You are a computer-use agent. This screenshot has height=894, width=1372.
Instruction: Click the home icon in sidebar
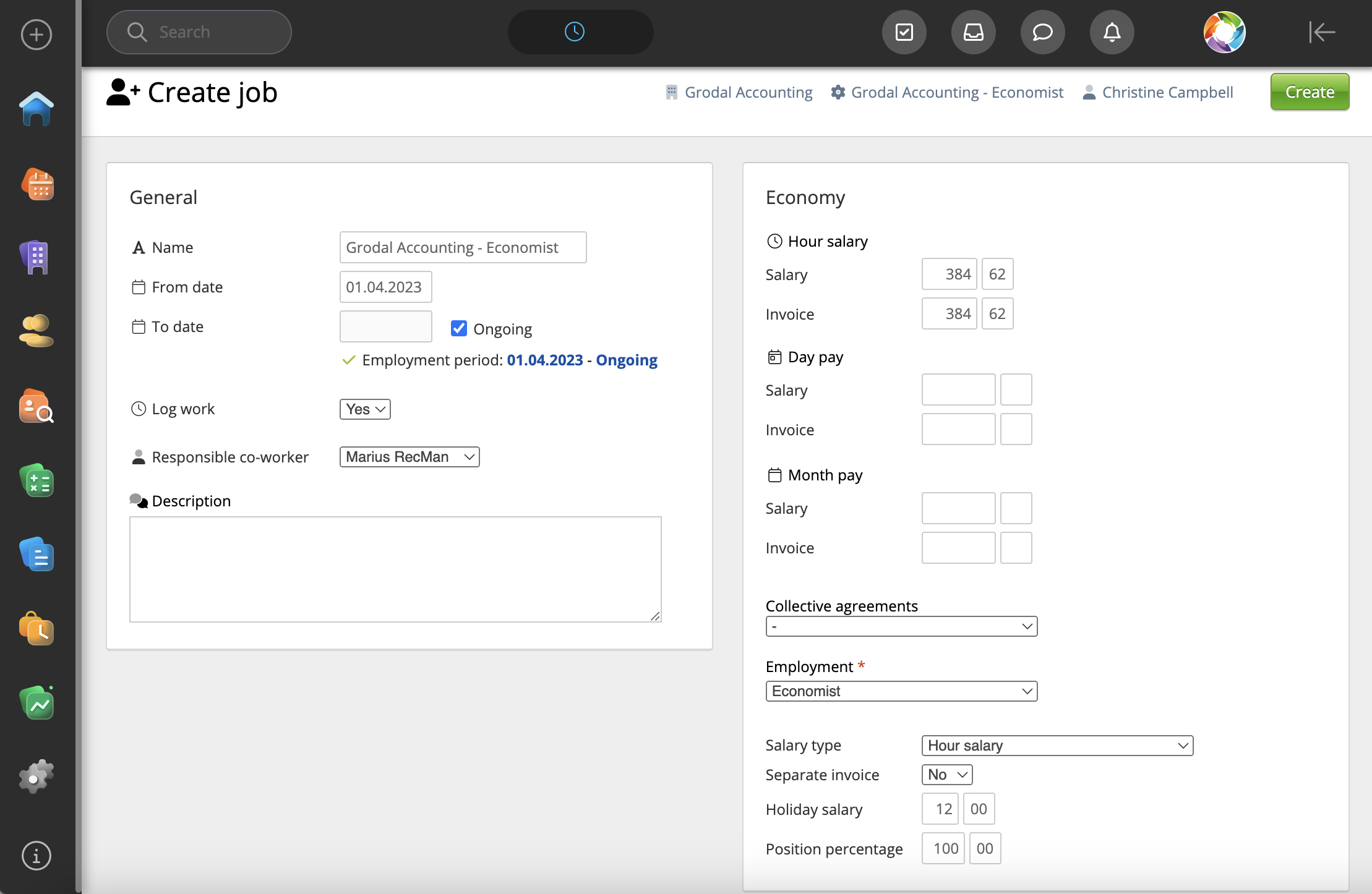click(x=36, y=109)
